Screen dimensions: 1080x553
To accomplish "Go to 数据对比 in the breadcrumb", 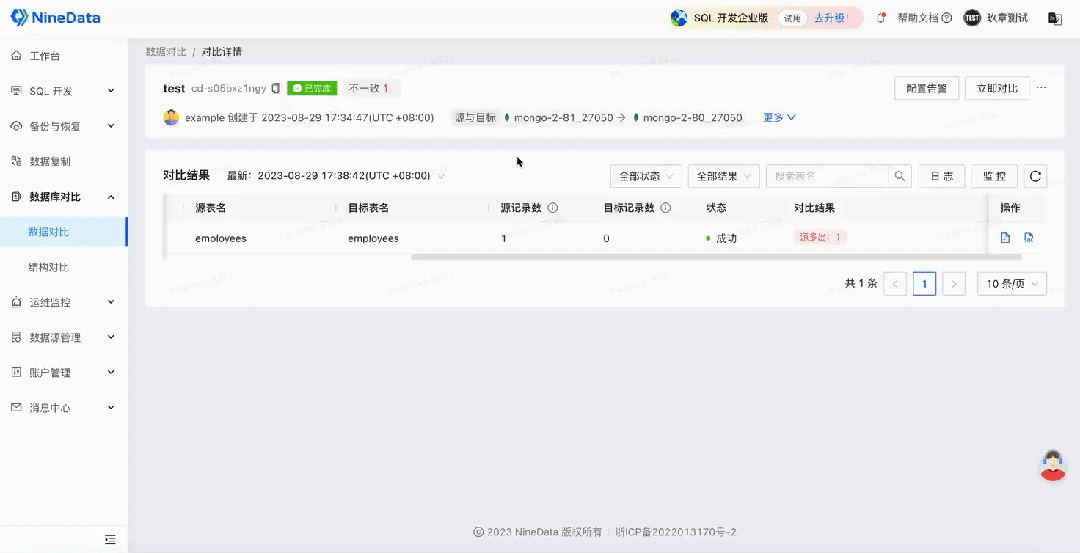I will pyautogui.click(x=166, y=52).
